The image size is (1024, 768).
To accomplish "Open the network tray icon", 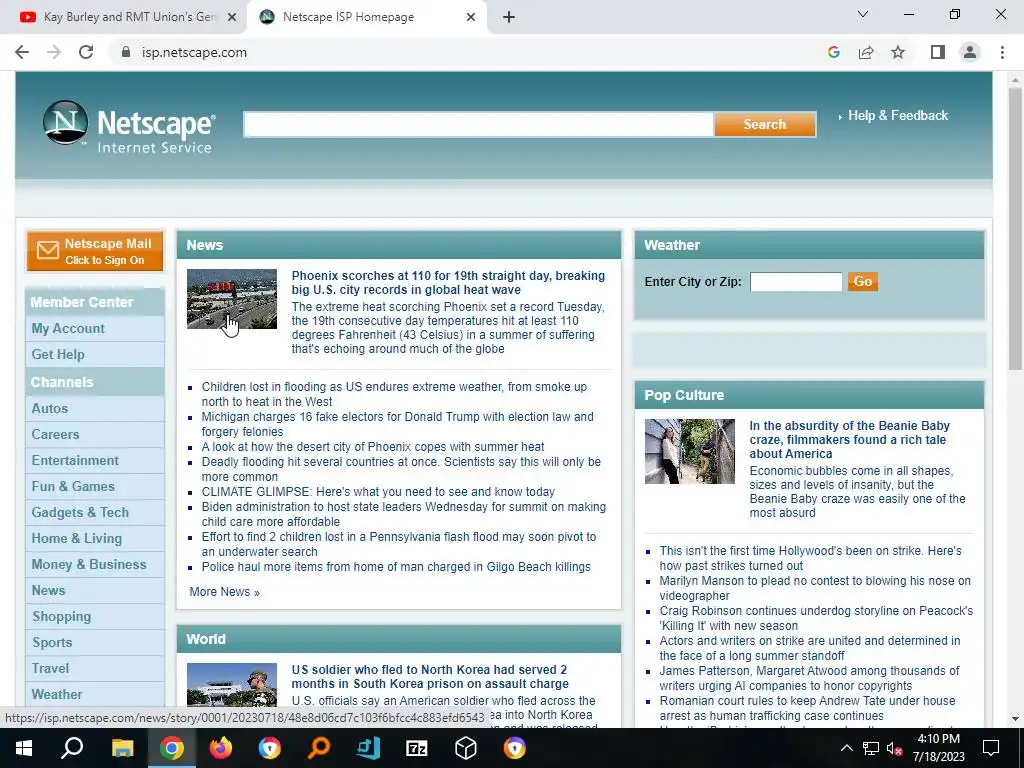I will coord(870,748).
